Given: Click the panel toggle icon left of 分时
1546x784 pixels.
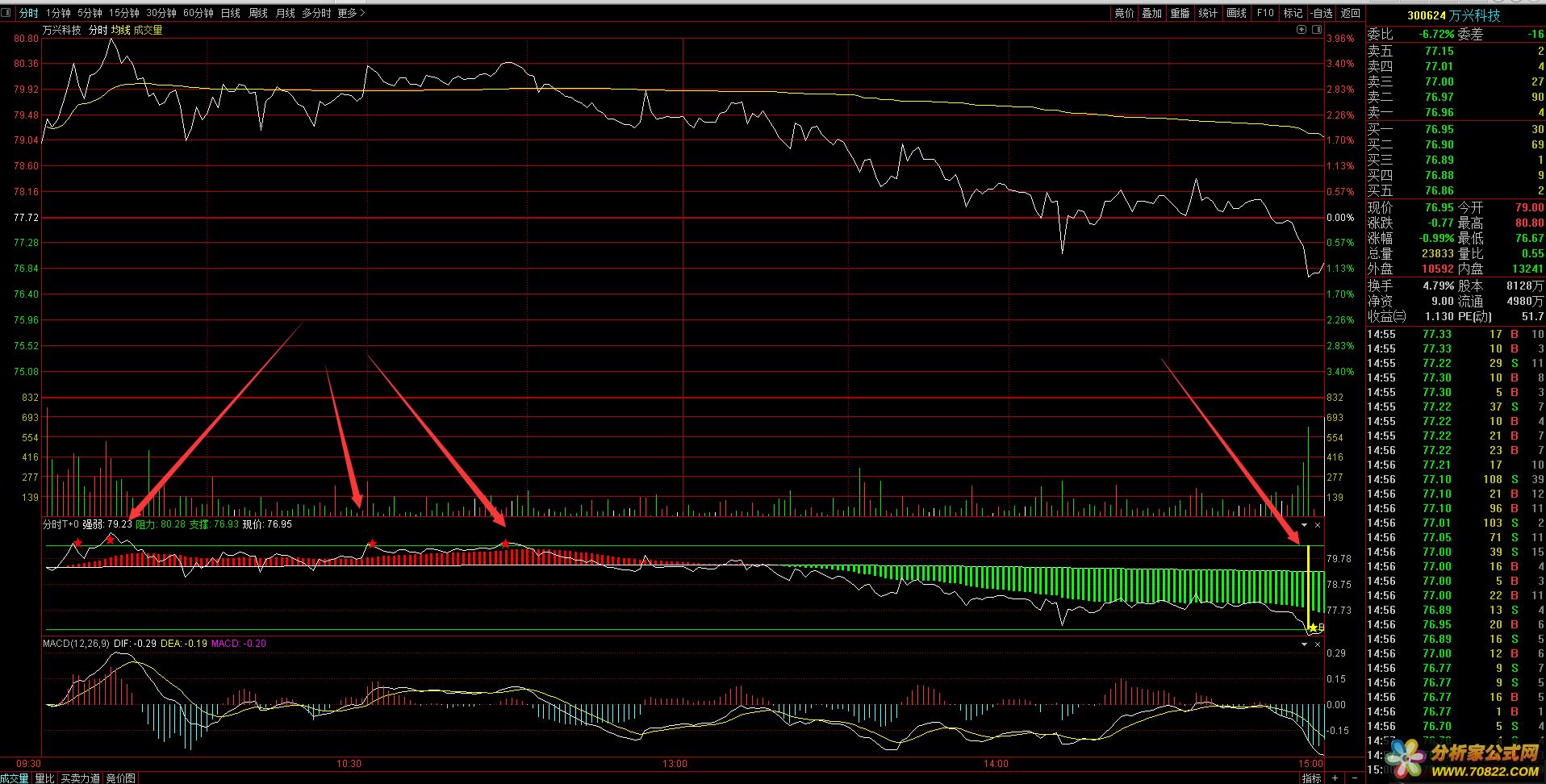Looking at the screenshot, I should click(x=6, y=13).
